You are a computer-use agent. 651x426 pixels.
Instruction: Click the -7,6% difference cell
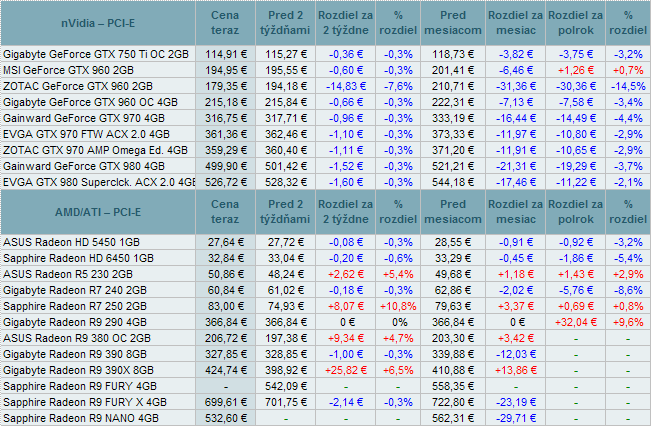tap(398, 86)
